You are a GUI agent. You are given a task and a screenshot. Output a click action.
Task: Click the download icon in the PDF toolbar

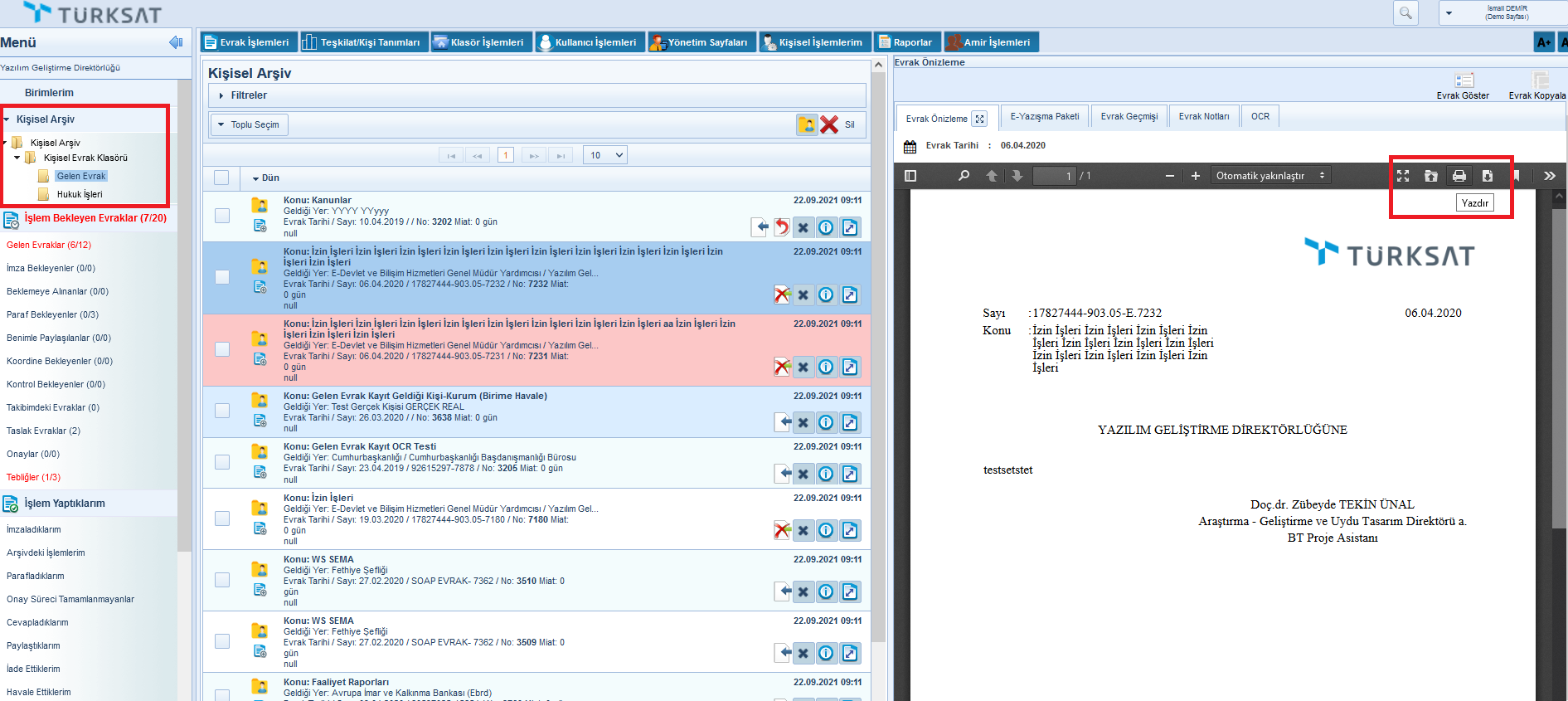click(1487, 176)
